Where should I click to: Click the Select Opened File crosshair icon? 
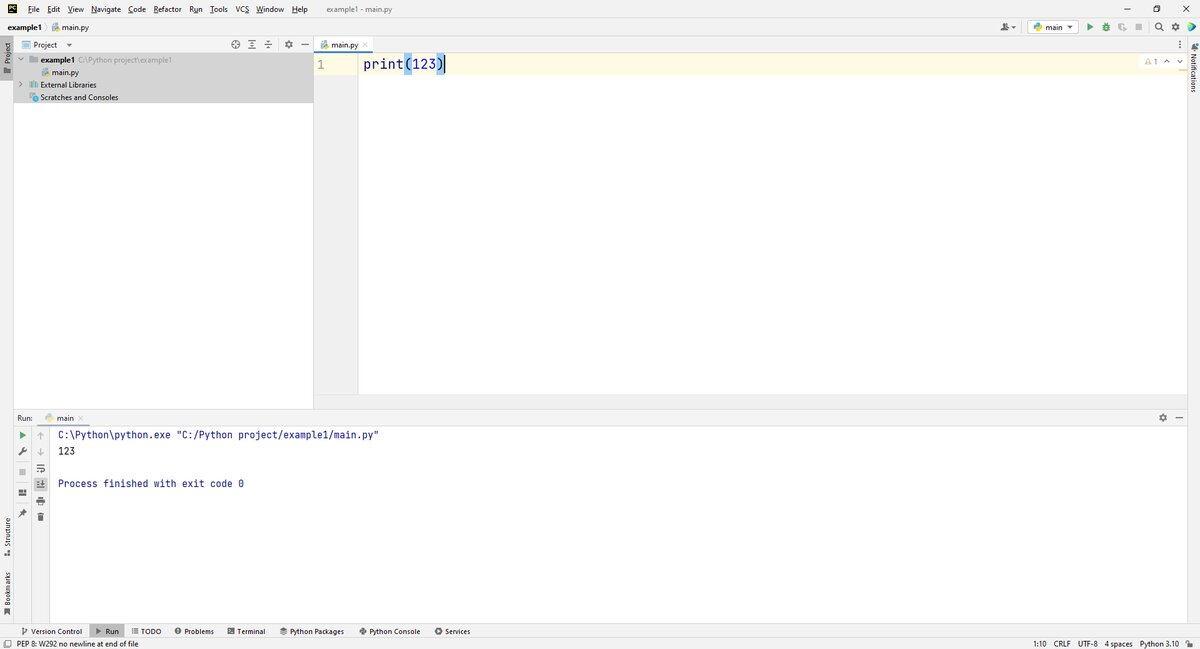[x=236, y=45]
